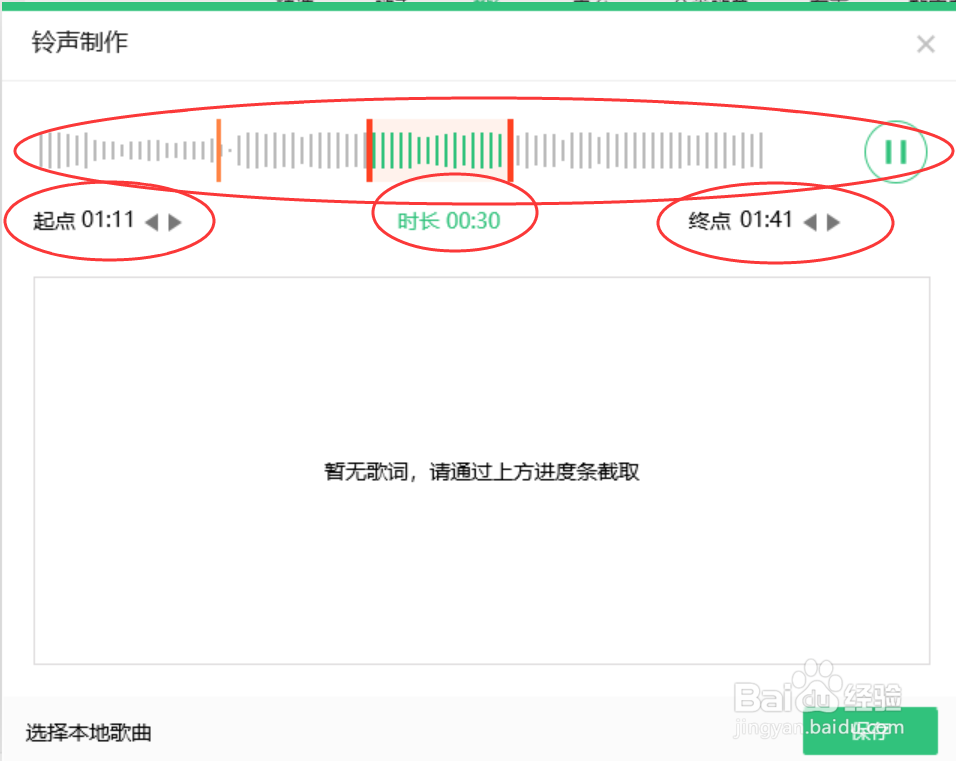
Task: Click the green highlighted waveform selection
Action: coord(440,150)
